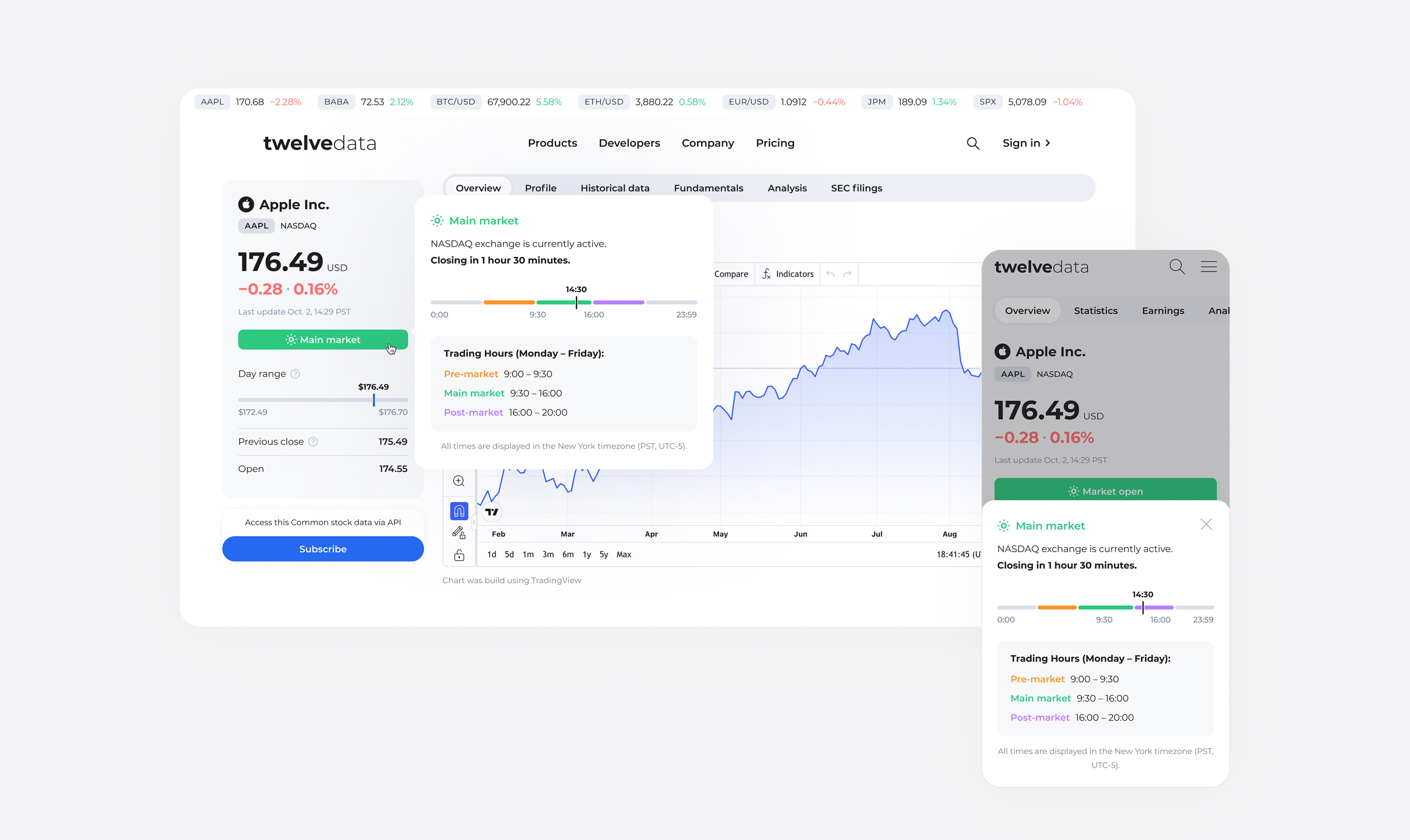The width and height of the screenshot is (1410, 840).
Task: Click the AAPL ticker in top bar
Action: [212, 102]
